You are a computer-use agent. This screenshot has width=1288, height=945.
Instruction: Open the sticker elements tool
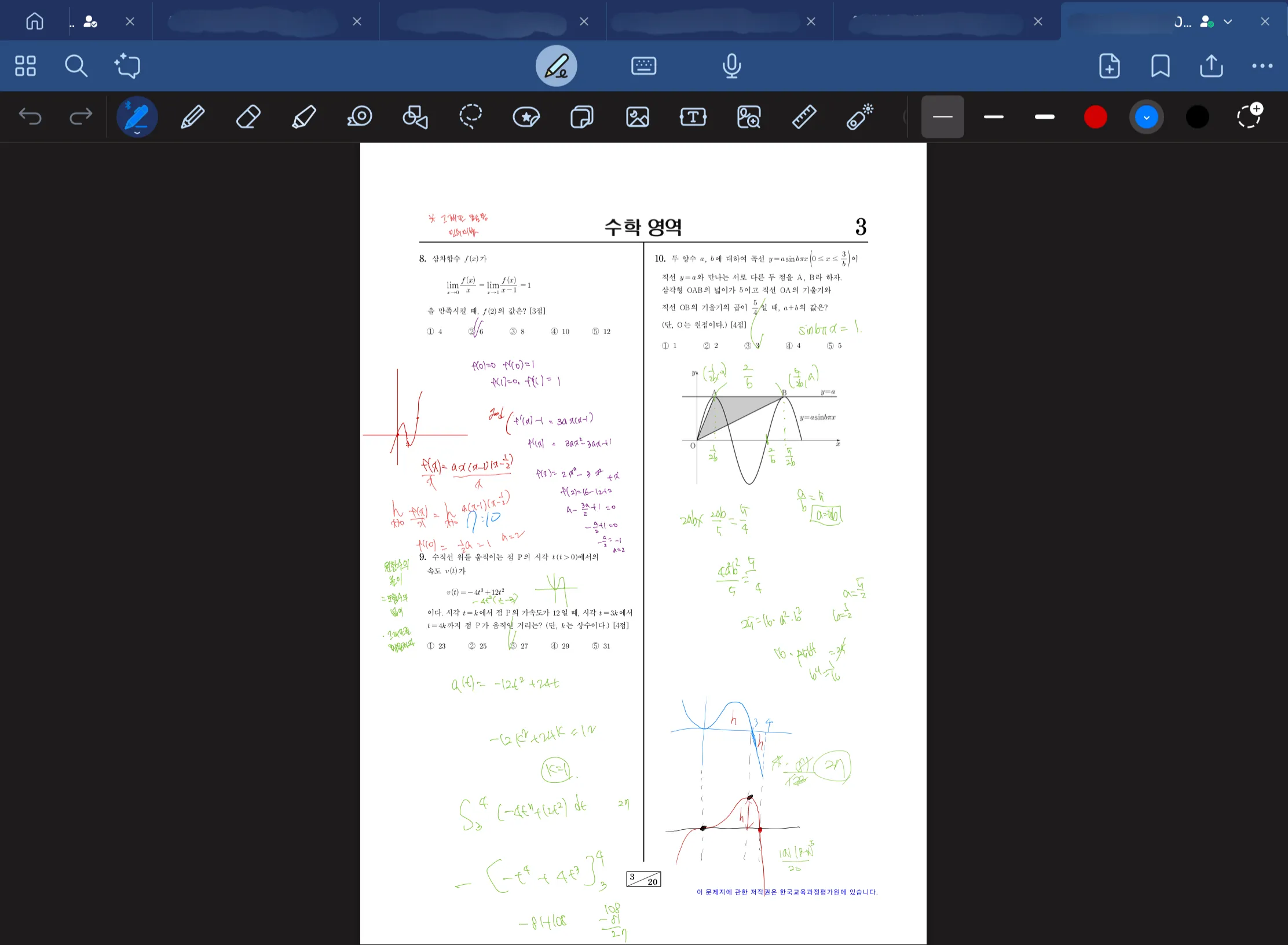tap(526, 117)
